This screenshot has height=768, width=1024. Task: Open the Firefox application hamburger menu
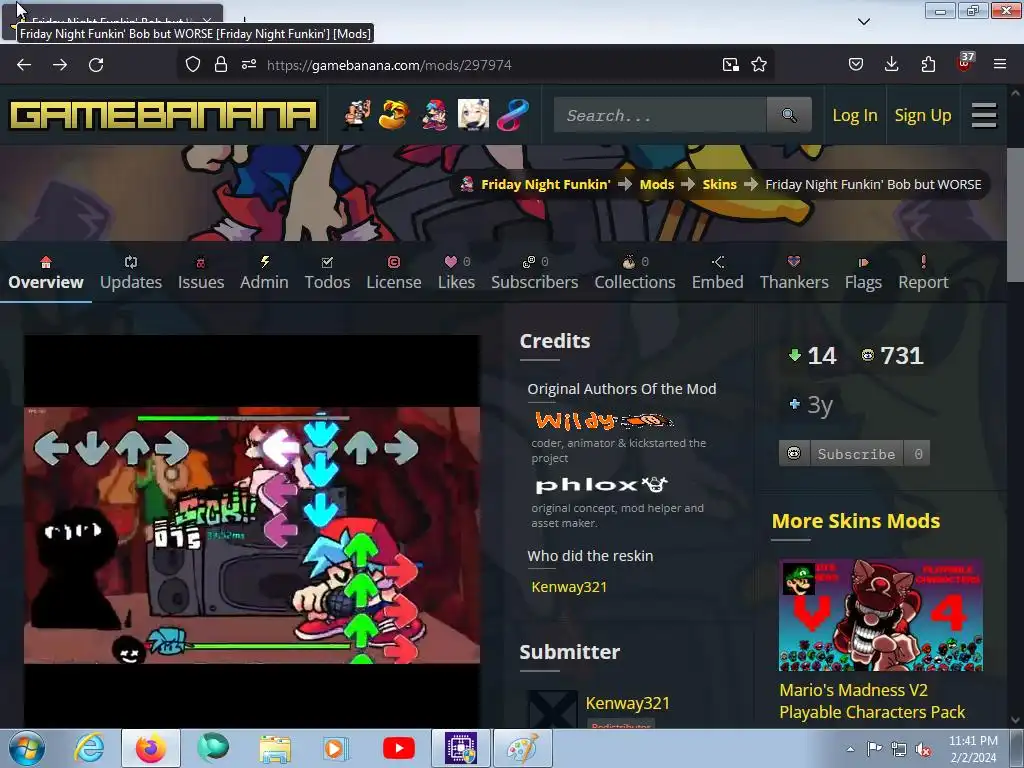click(1000, 64)
